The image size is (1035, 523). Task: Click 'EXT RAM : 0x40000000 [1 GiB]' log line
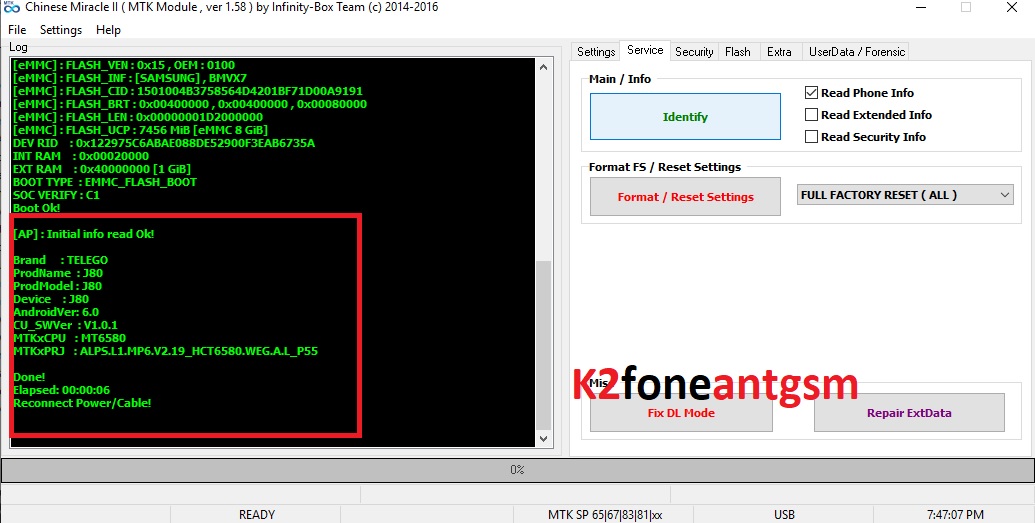tap(102, 169)
